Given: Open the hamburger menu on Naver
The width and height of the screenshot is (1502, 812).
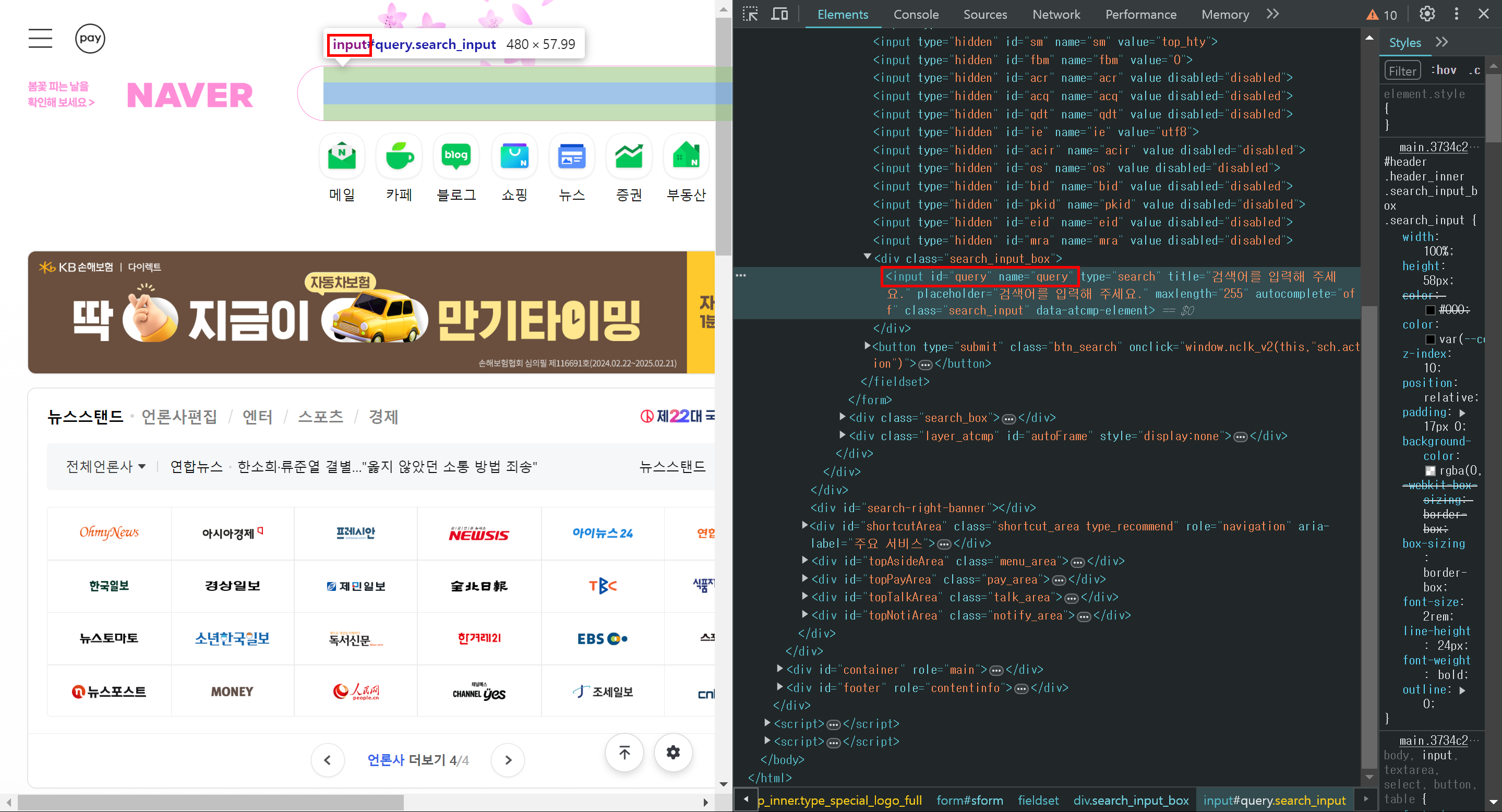Looking at the screenshot, I should pyautogui.click(x=40, y=39).
